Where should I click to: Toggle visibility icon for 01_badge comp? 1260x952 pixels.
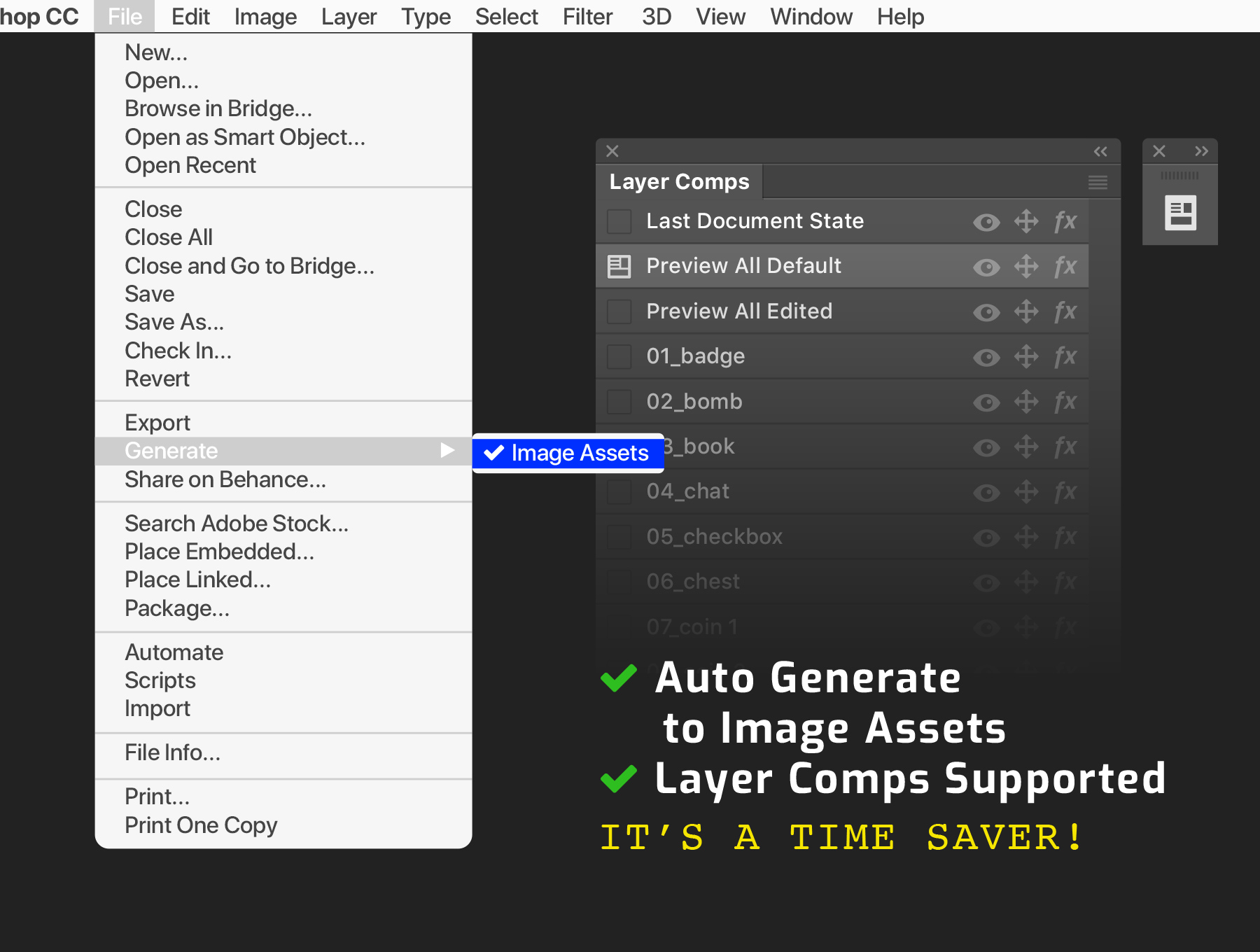point(986,357)
